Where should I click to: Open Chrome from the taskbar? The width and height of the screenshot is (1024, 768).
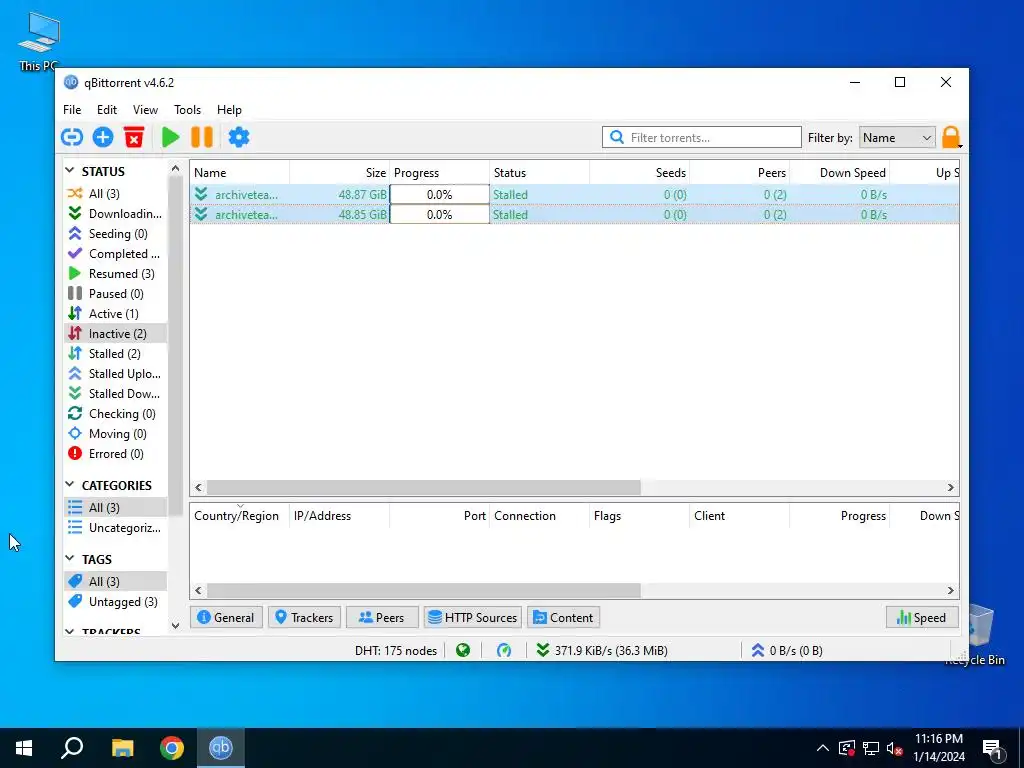[172, 748]
